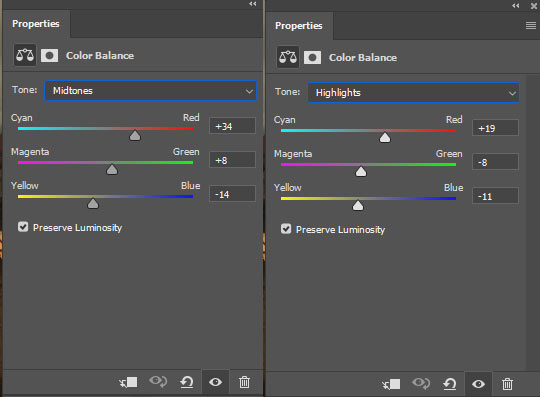
Task: Open the Tone dropdown showing Midtones
Action: click(150, 91)
